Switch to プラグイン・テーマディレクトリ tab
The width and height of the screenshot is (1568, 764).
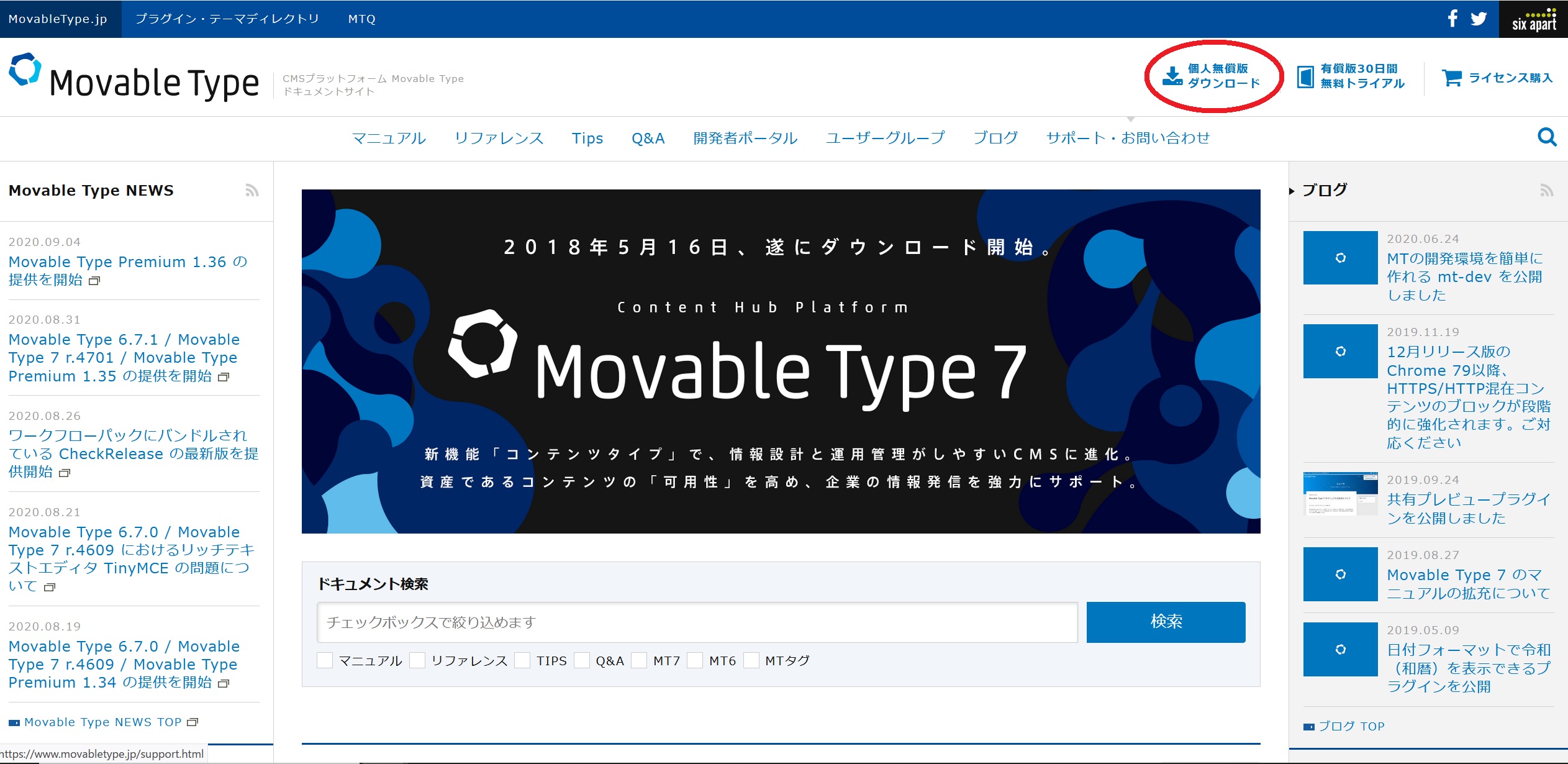click(227, 19)
